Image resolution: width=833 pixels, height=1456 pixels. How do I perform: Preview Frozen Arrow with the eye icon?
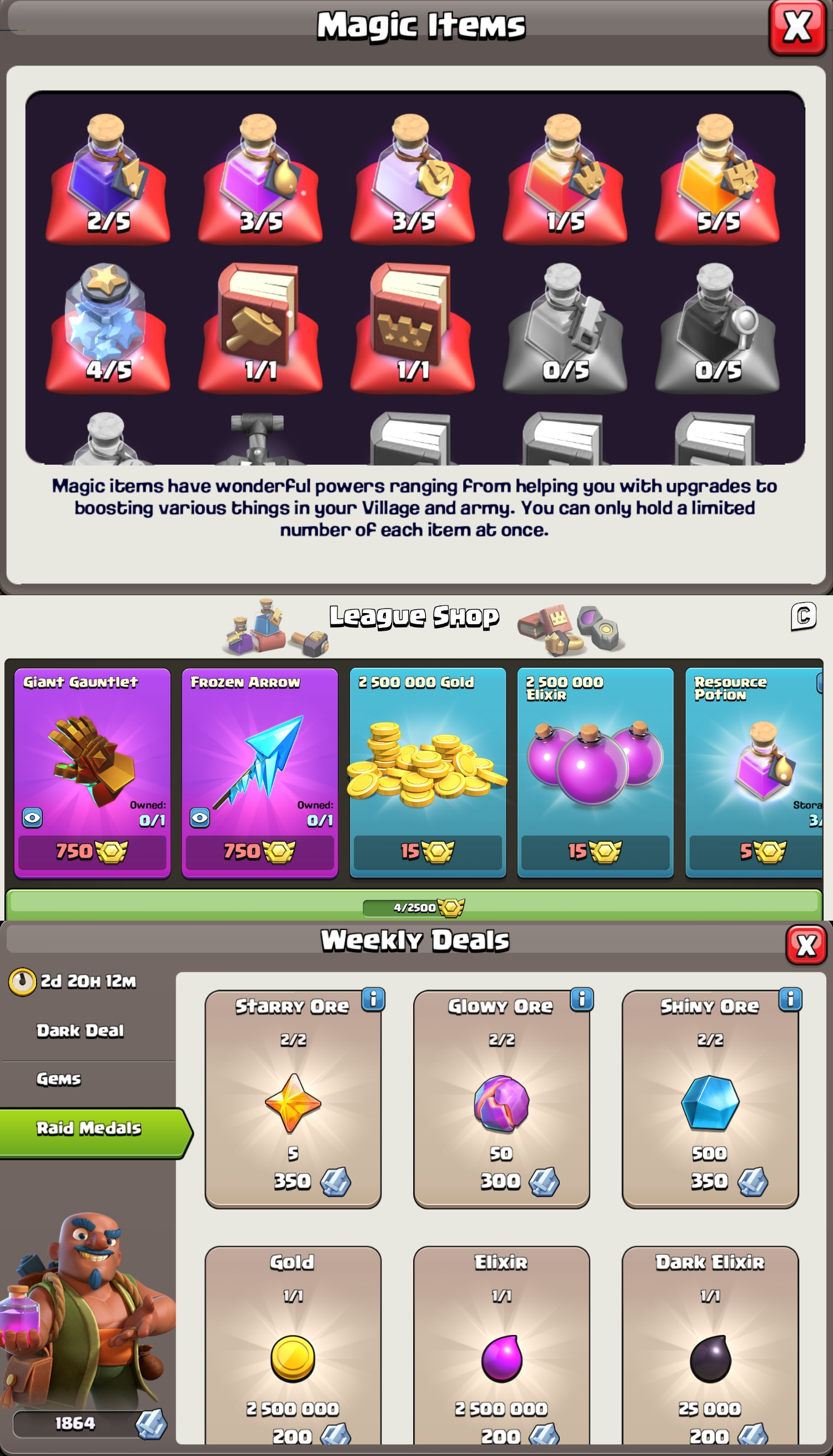(x=200, y=817)
